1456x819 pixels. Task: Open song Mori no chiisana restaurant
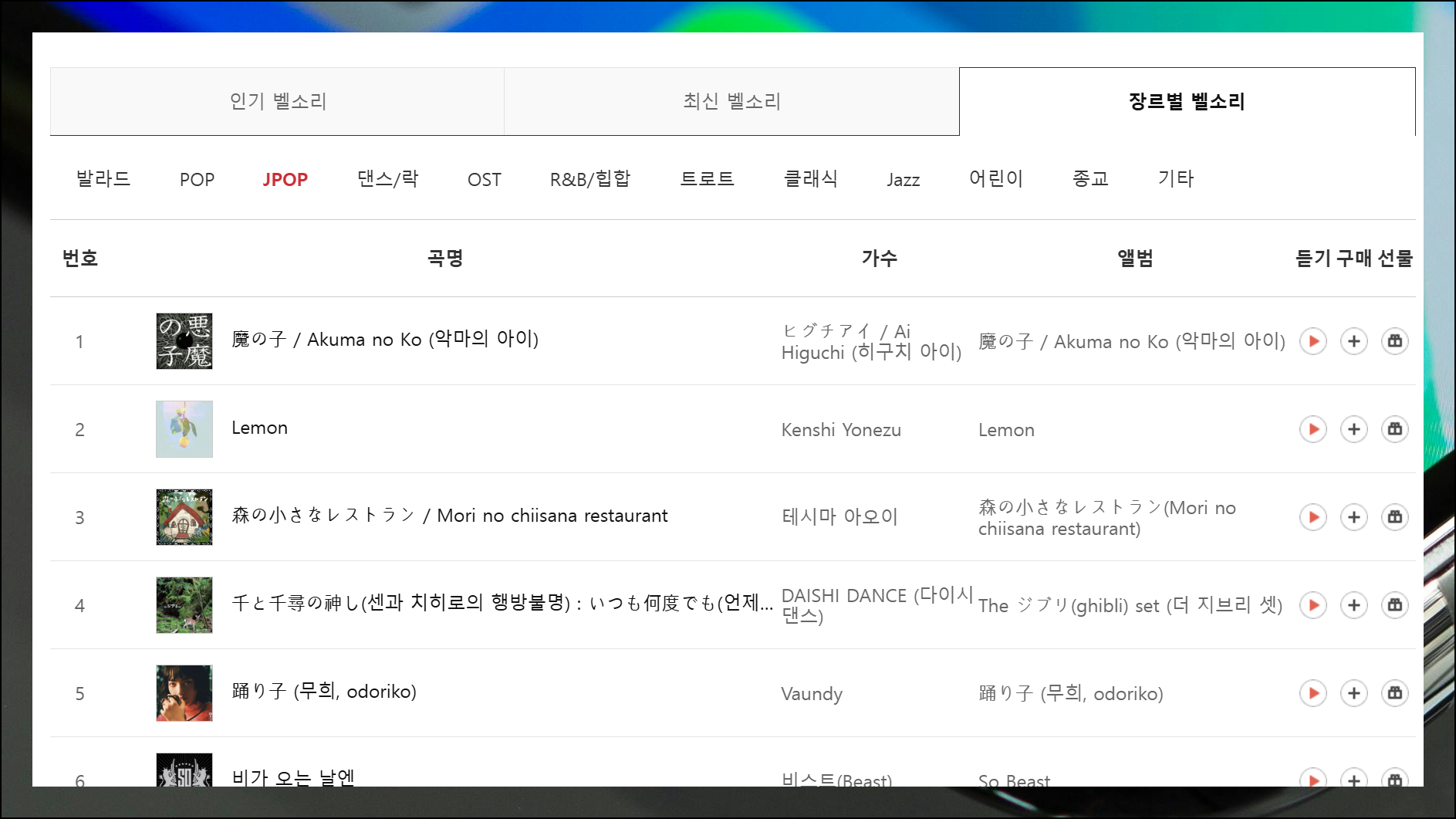click(450, 516)
